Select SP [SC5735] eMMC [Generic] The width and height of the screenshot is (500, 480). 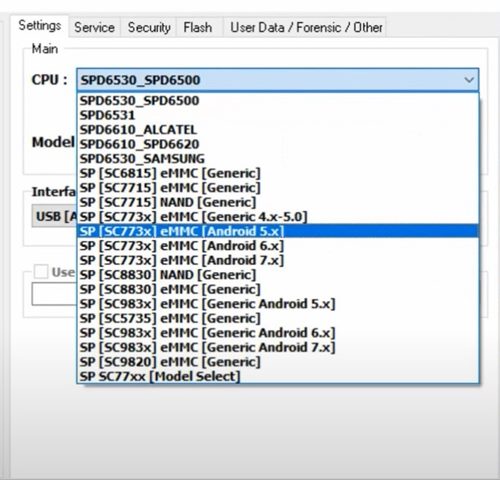pyautogui.click(x=278, y=318)
